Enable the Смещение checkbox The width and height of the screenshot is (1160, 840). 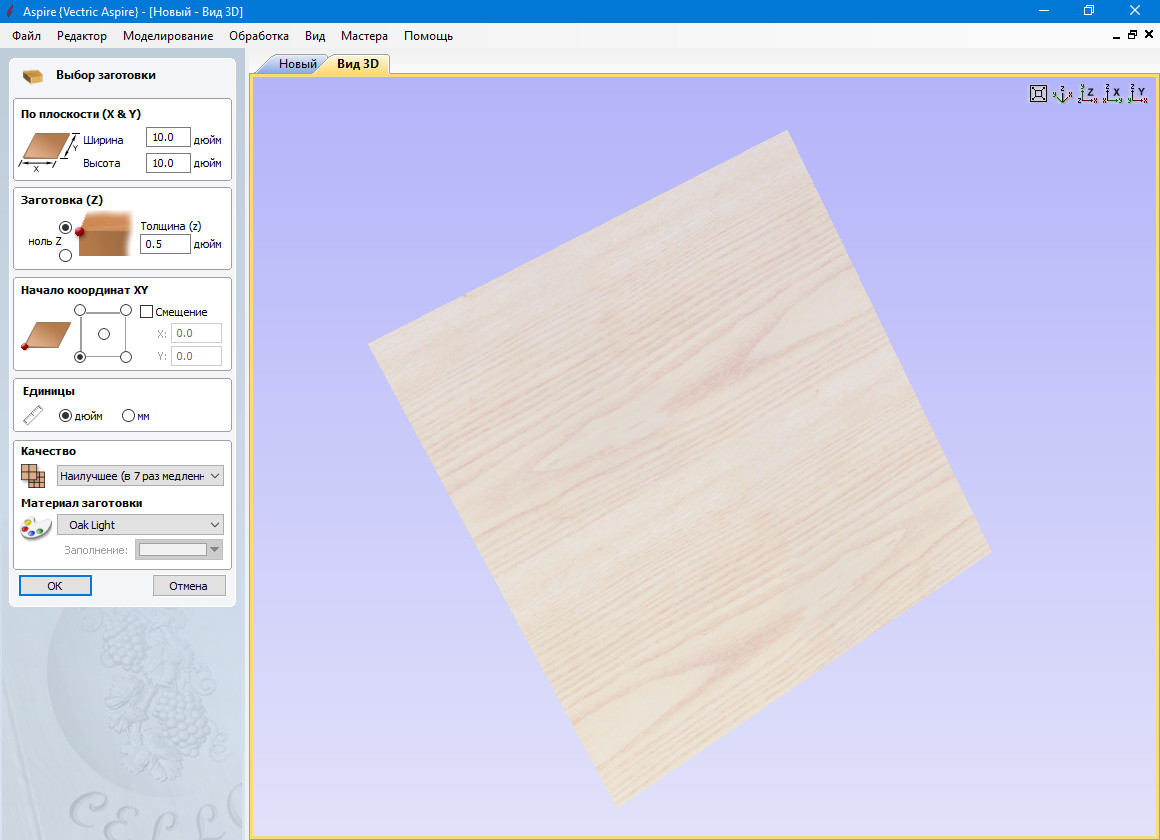[147, 312]
